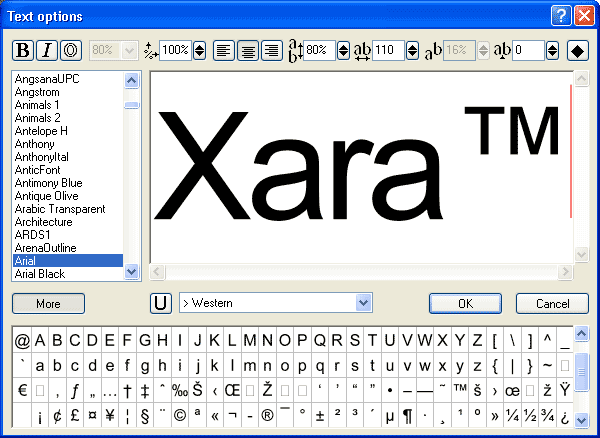Viewport: 600px width, 438px height.
Task: Click character map scroll up arrow
Action: [581, 334]
